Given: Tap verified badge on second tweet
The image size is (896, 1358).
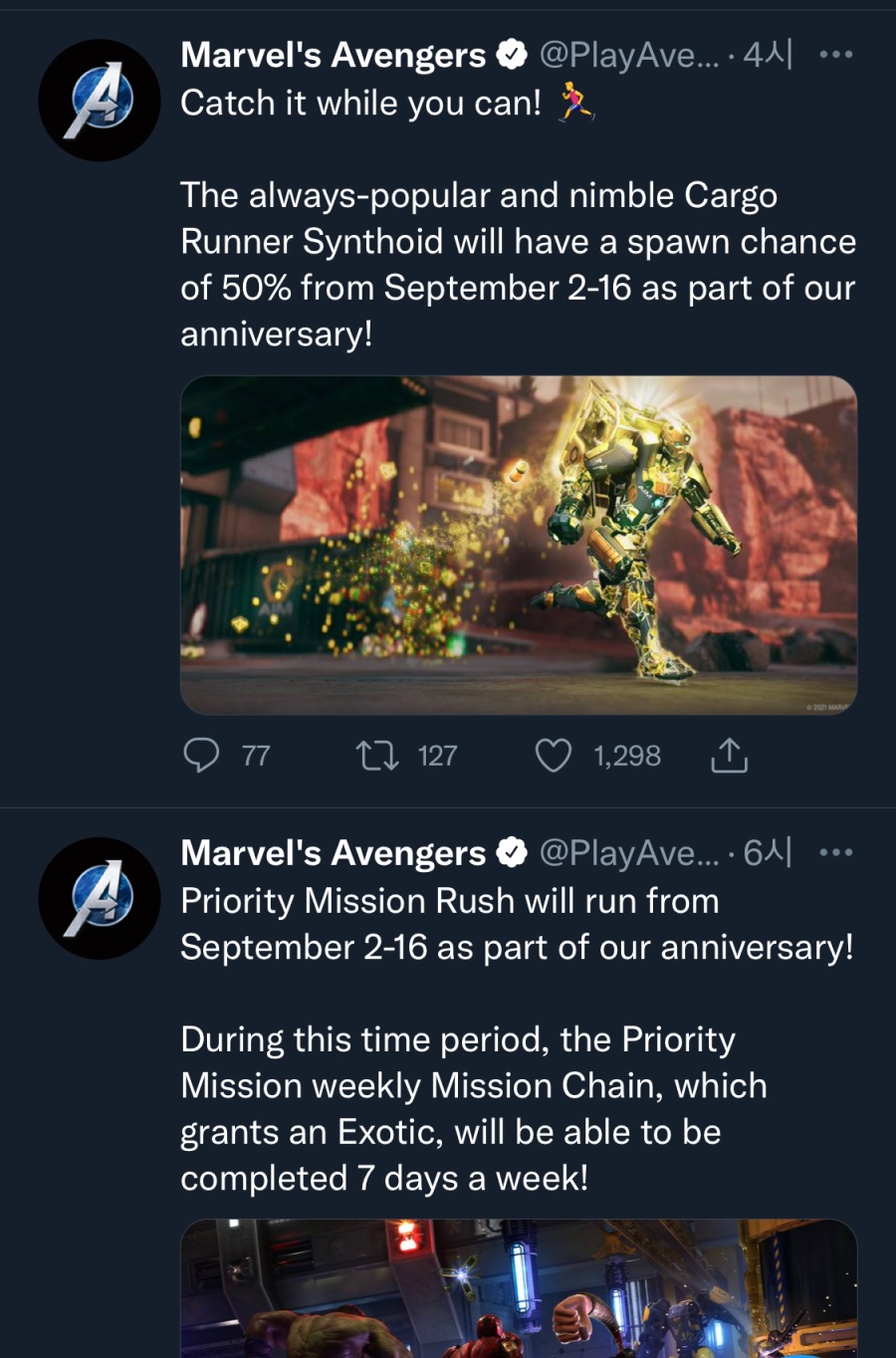Looking at the screenshot, I should [x=512, y=853].
